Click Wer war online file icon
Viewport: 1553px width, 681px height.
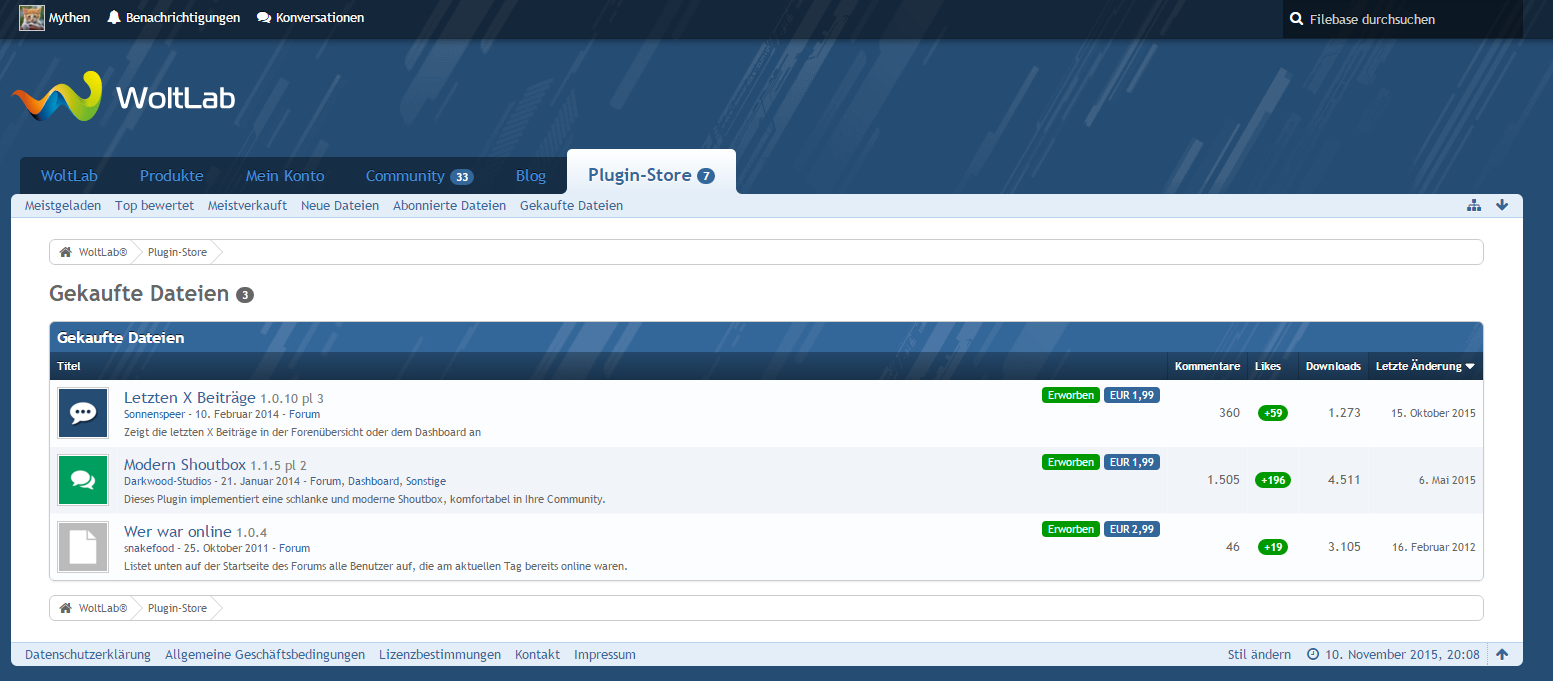tap(83, 547)
